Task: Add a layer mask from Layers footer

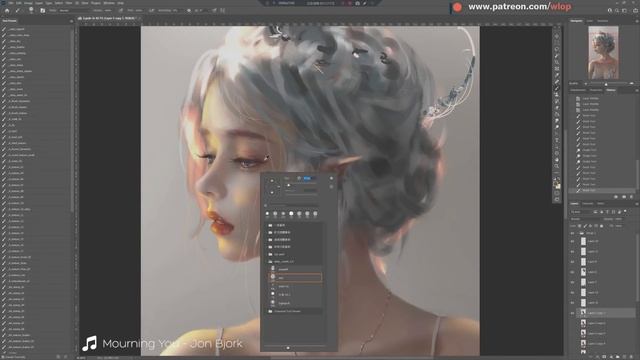Action: pos(604,356)
